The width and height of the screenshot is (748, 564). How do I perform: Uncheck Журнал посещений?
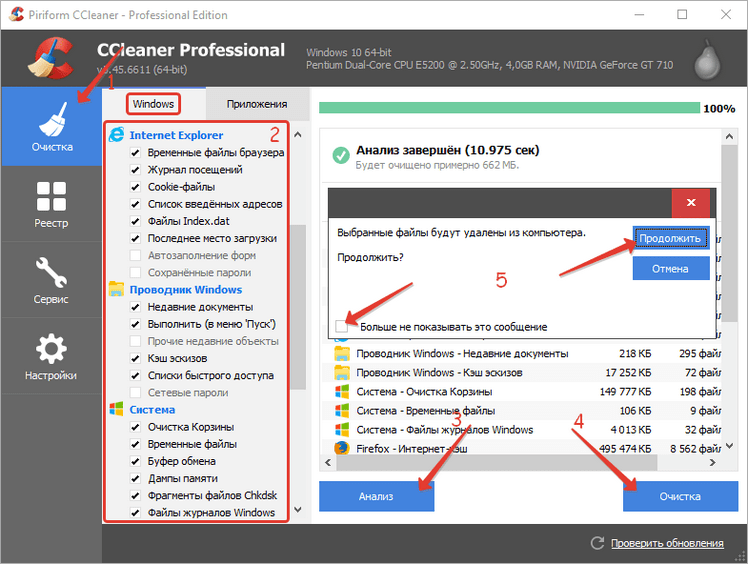click(x=135, y=170)
